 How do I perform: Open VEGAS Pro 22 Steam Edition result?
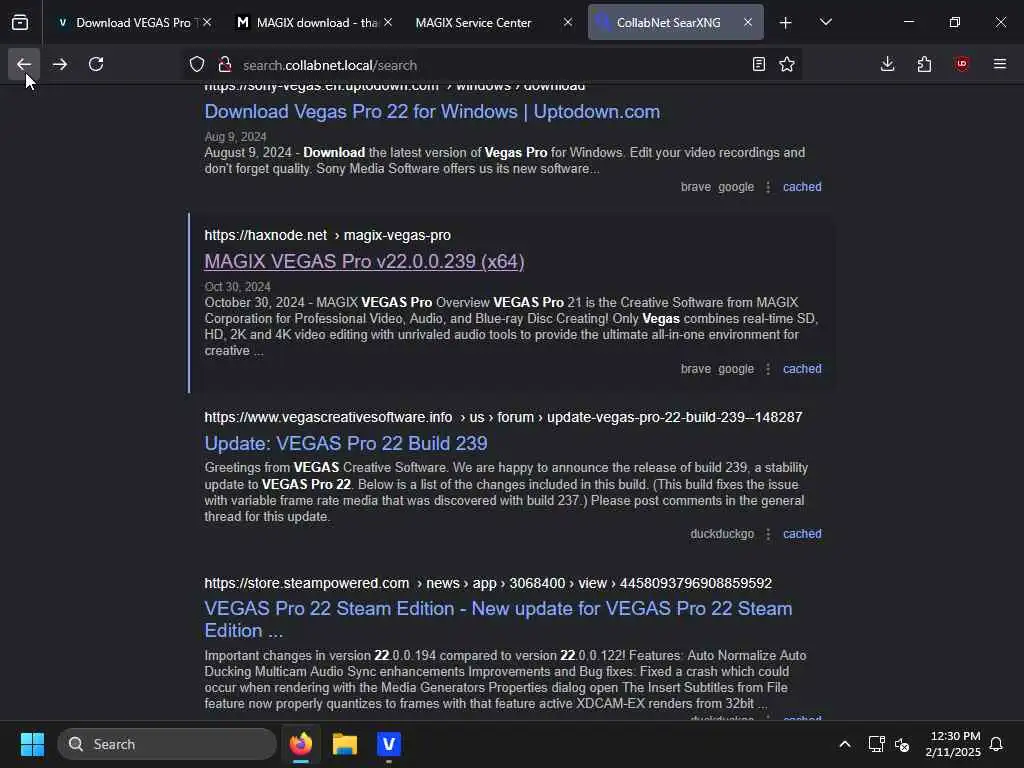498,619
